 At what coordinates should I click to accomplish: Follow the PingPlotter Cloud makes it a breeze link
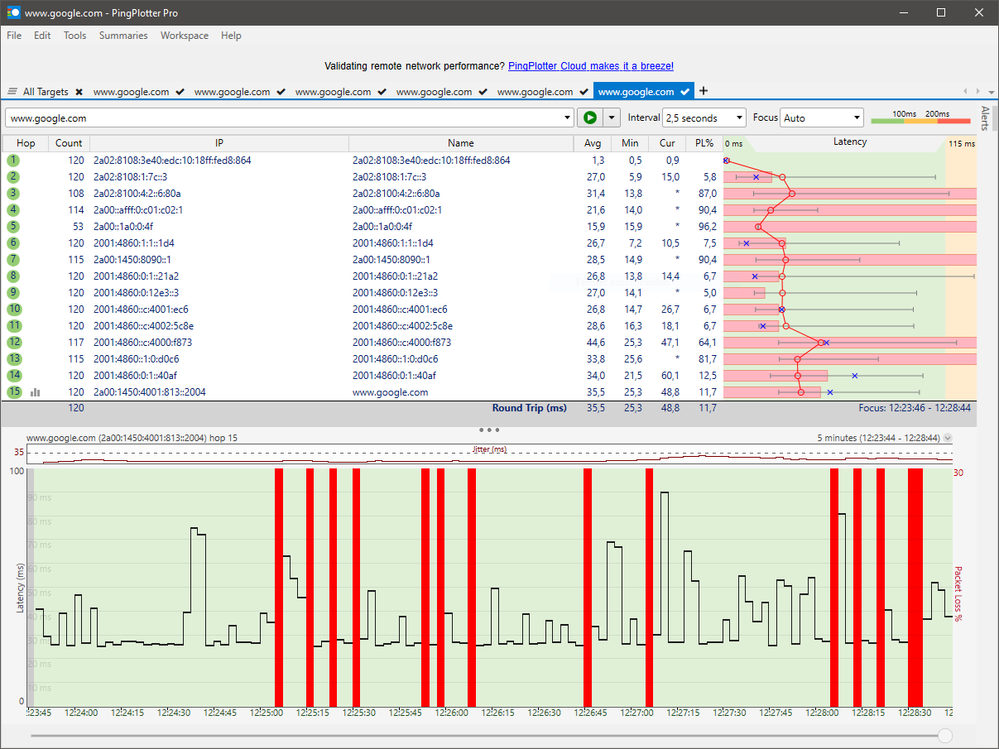tap(591, 66)
